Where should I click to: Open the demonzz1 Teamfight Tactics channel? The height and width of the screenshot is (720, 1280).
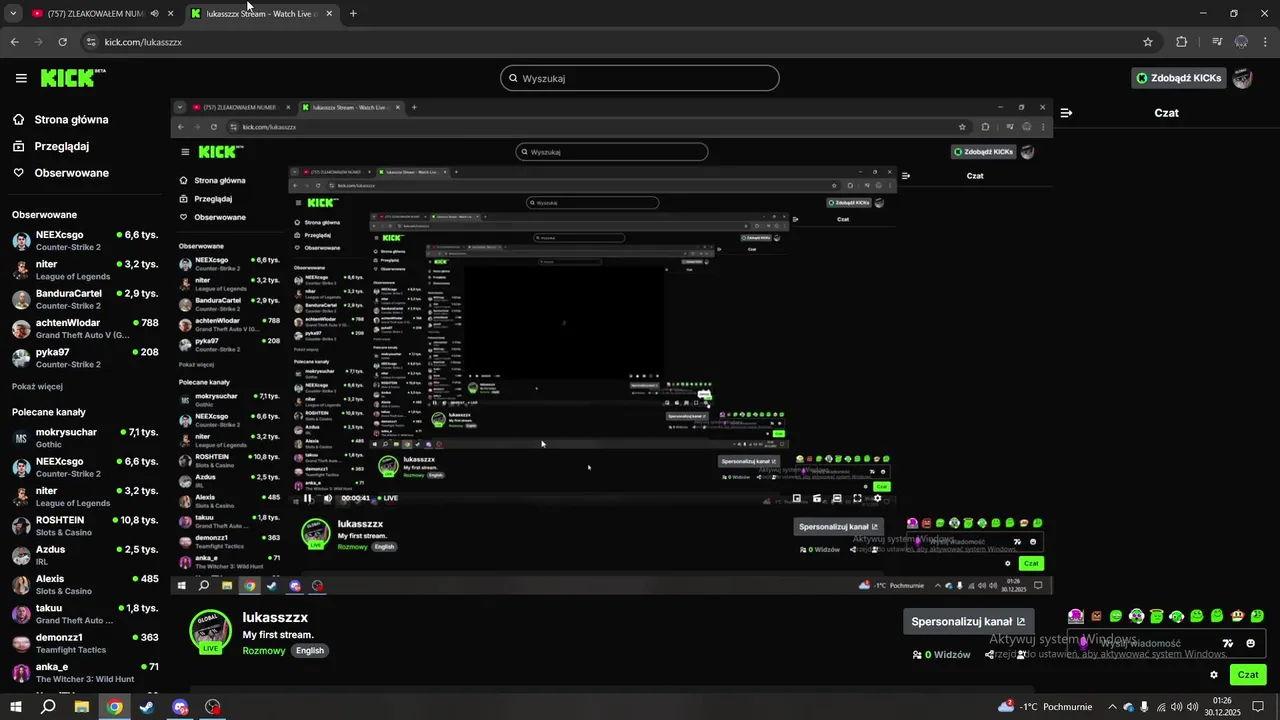[85, 643]
